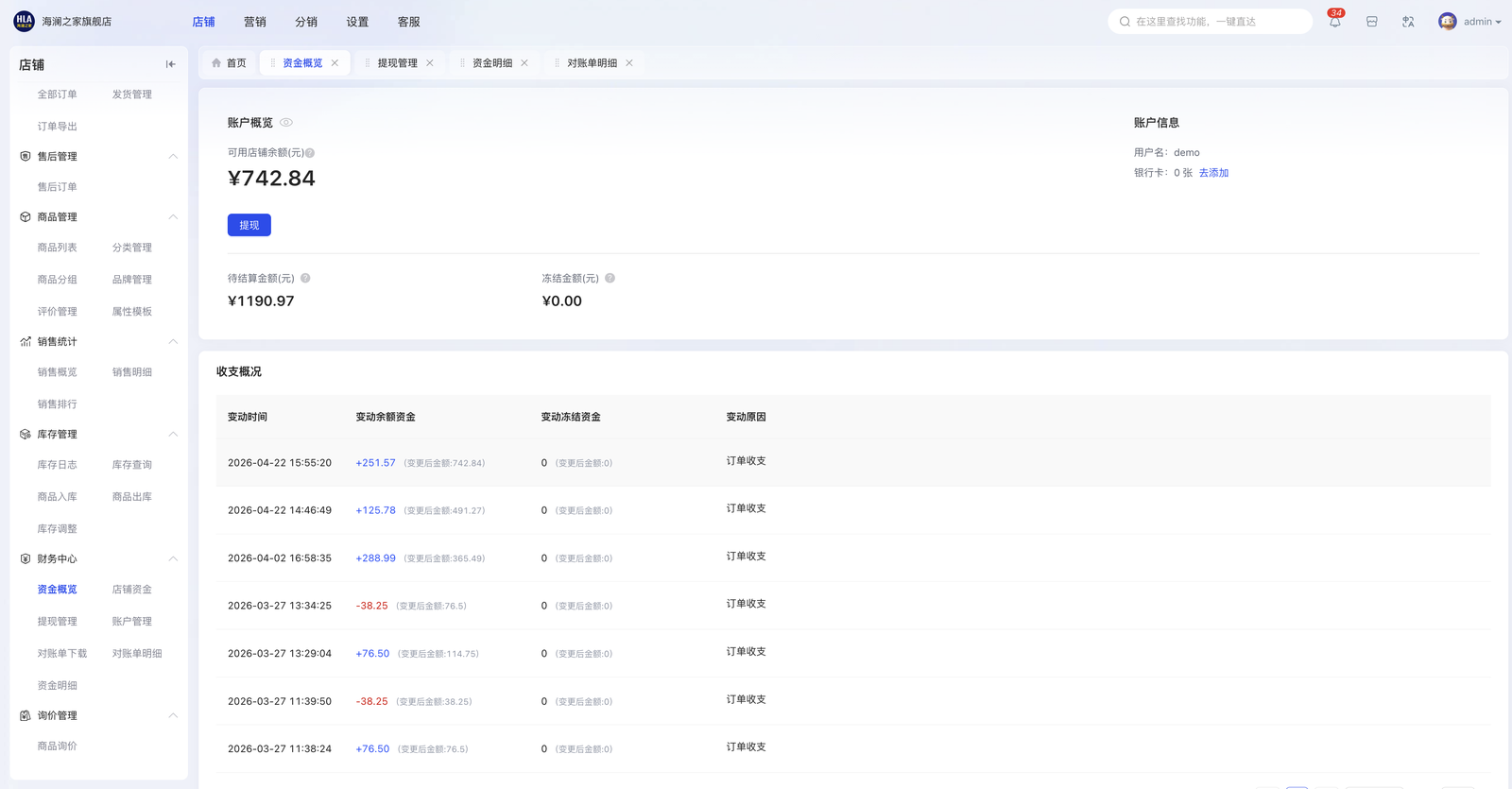
Task: Collapse the 库存管理 sidebar group
Action: tap(173, 434)
